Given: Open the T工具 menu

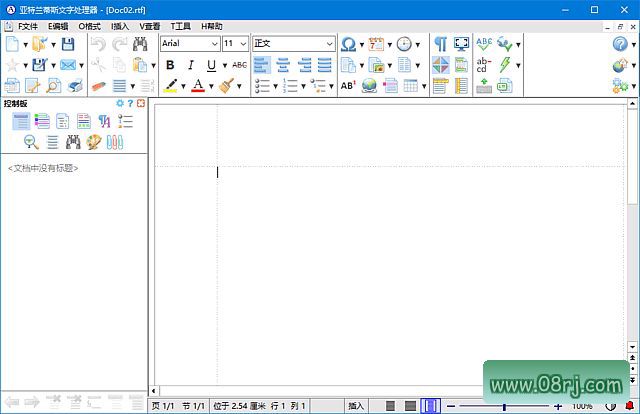Looking at the screenshot, I should (x=180, y=27).
